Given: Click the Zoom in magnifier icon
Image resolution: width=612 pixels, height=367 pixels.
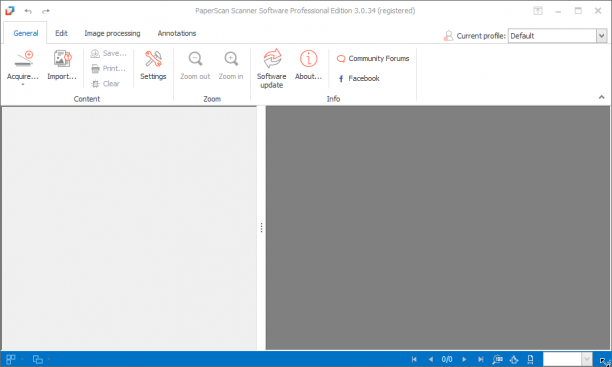Looking at the screenshot, I should pos(231,59).
